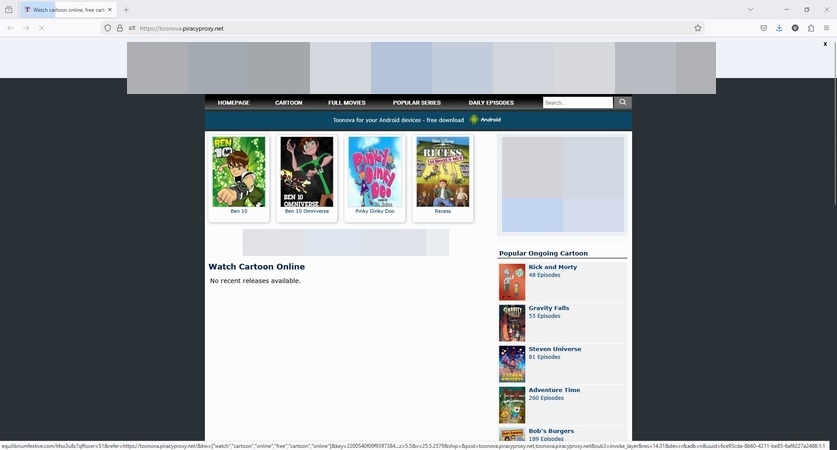Viewport: 837px width, 450px height.
Task: Open the Rick and Morty link
Action: click(x=552, y=267)
